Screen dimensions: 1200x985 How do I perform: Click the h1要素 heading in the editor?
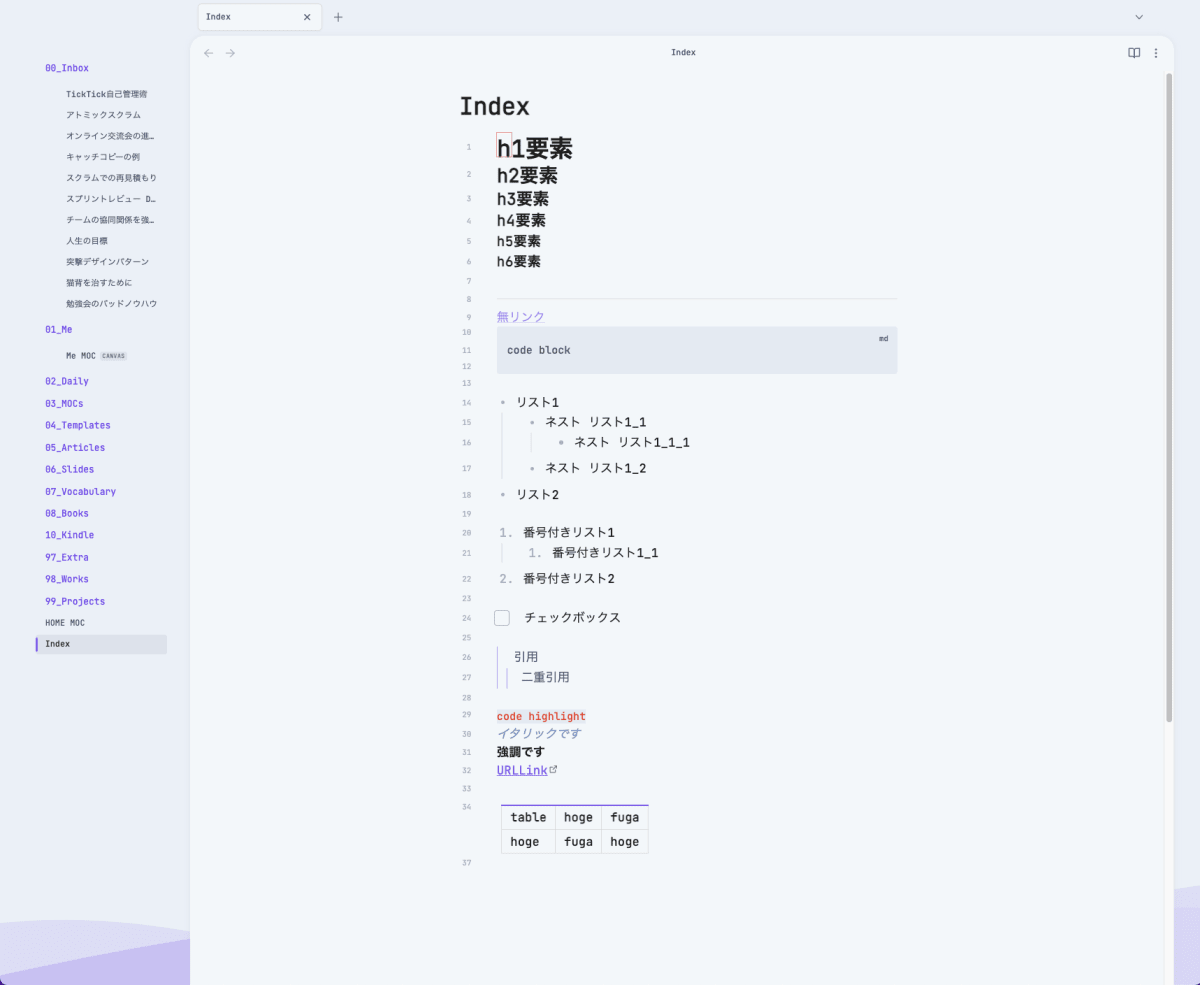click(536, 147)
